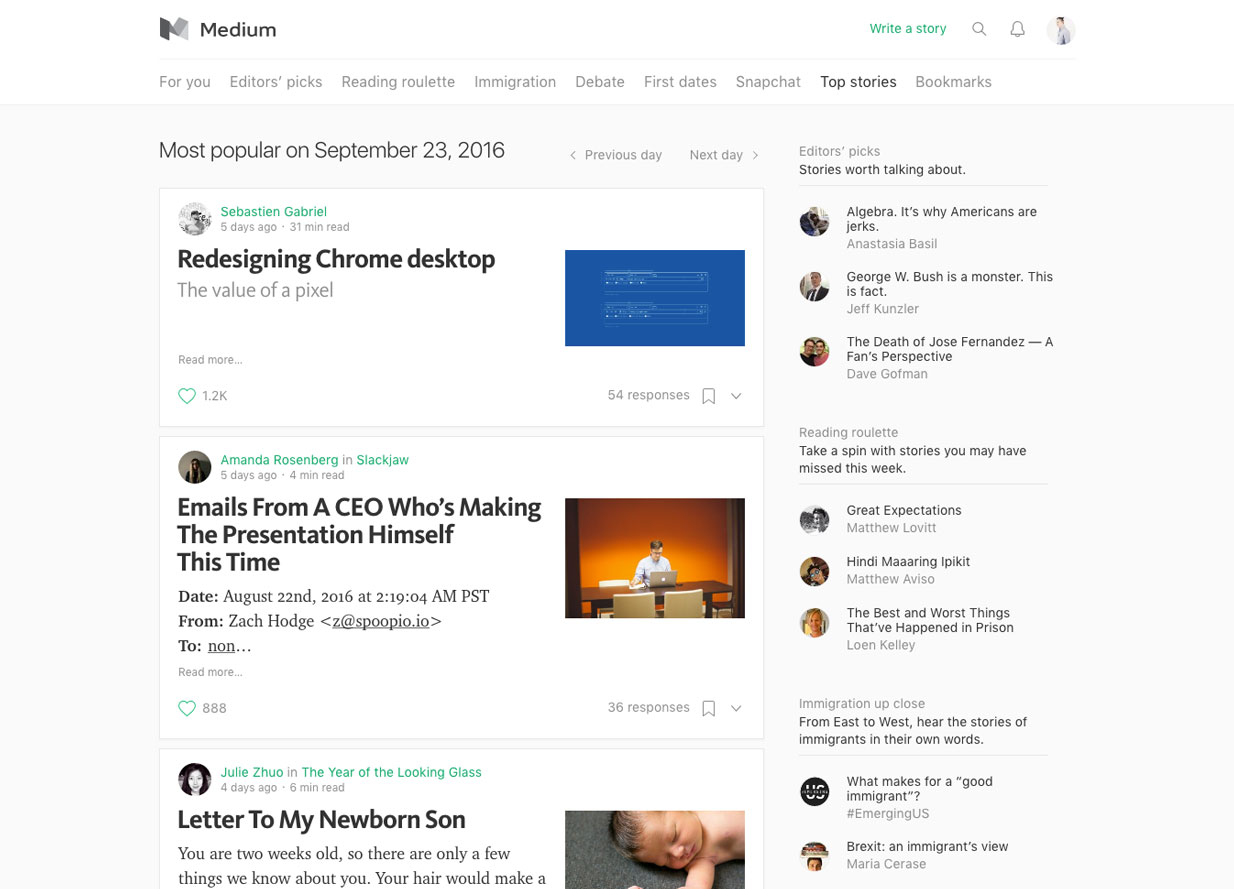Open The Year of the Looking Glass publication
The image size is (1234, 889).
pyautogui.click(x=392, y=772)
